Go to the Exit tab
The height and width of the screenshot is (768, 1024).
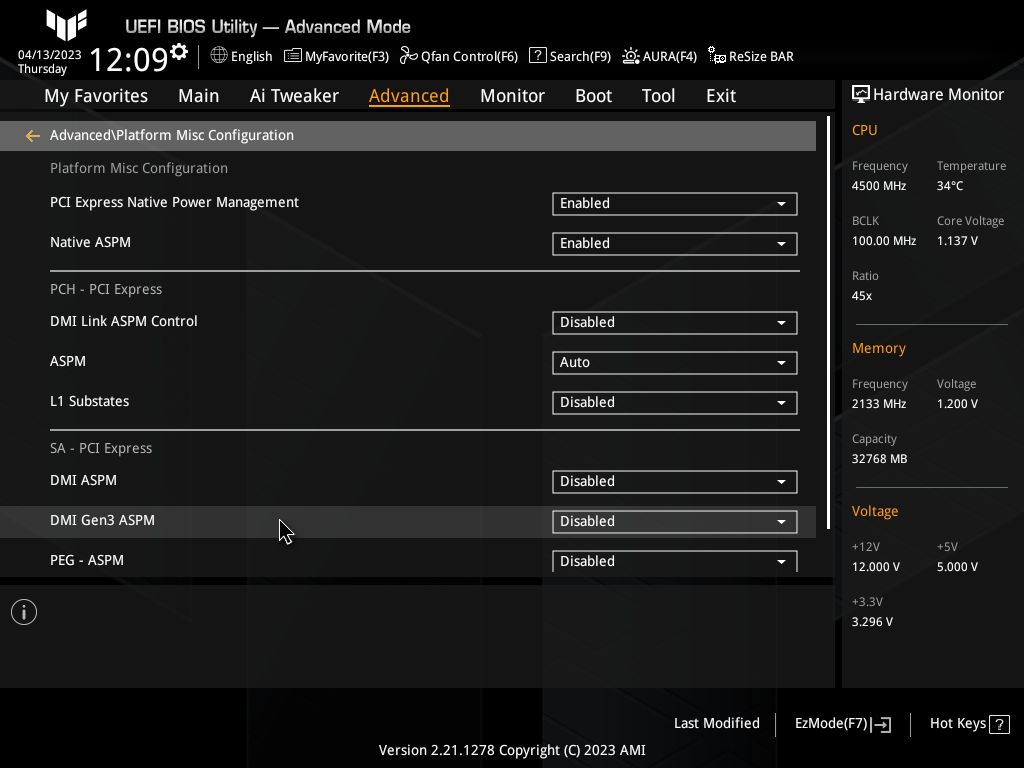(x=721, y=96)
